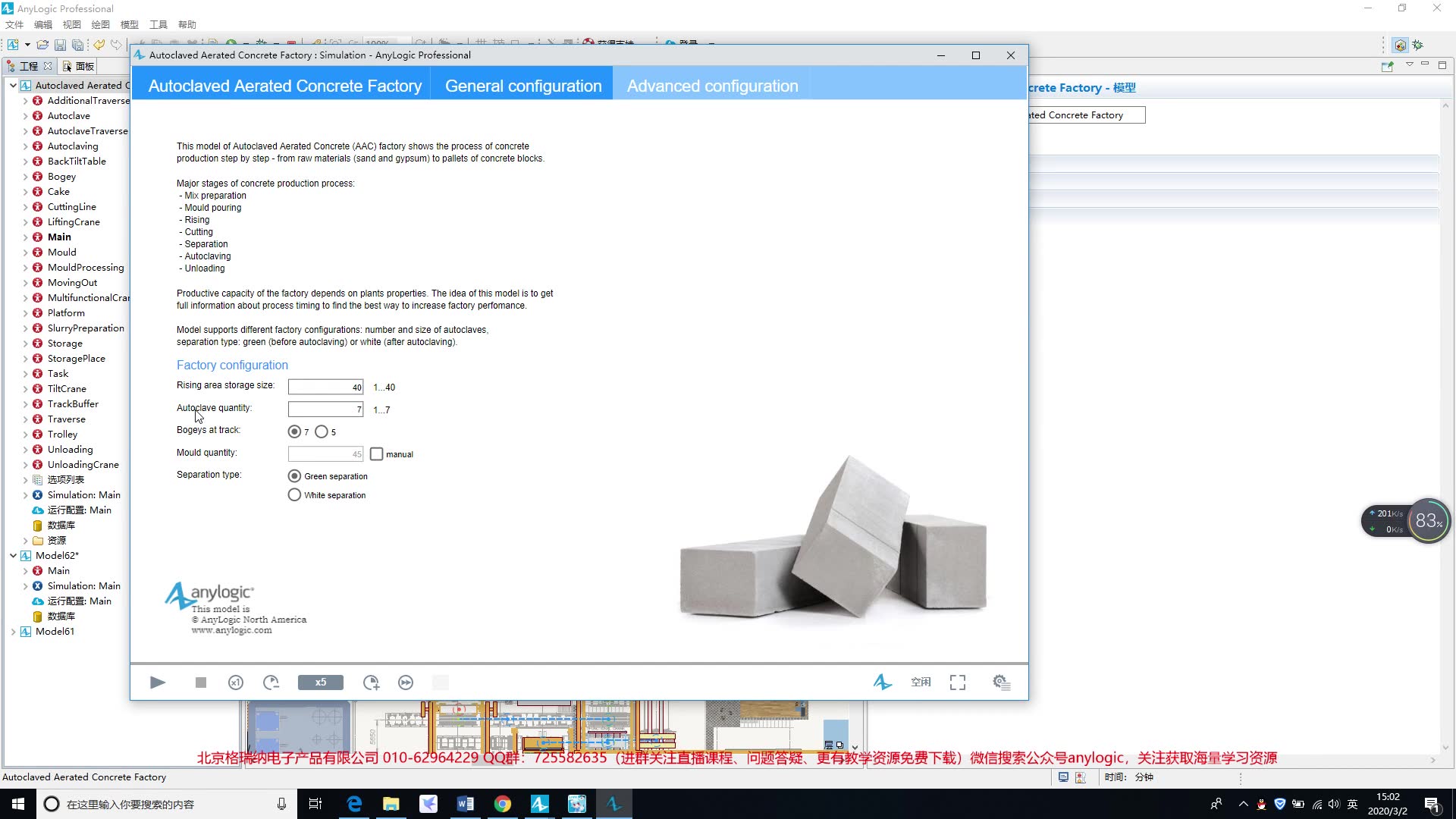This screenshot has height=819, width=1456.
Task: Click the Open folder toolbar icon
Action: 42,45
